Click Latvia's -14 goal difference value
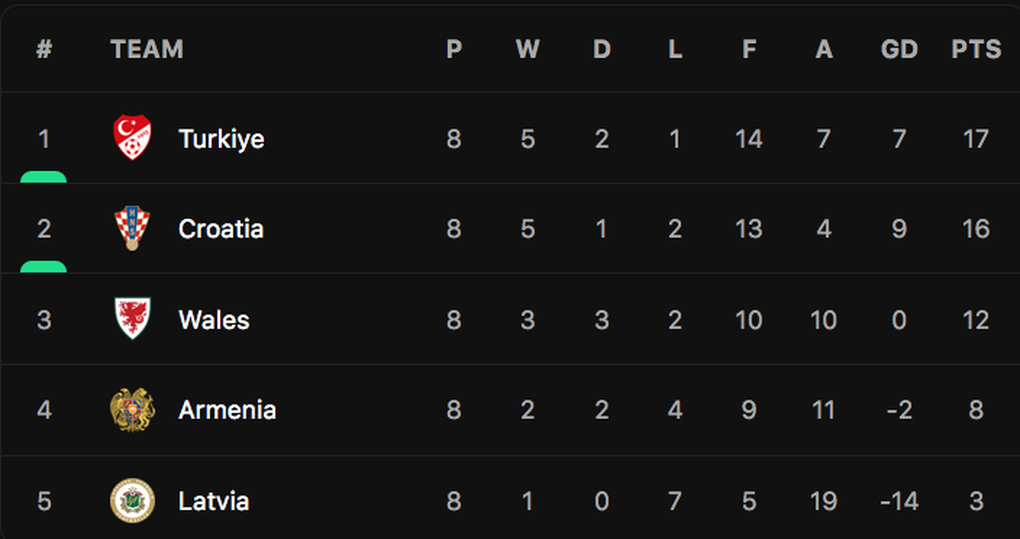This screenshot has width=1020, height=539. click(x=899, y=501)
